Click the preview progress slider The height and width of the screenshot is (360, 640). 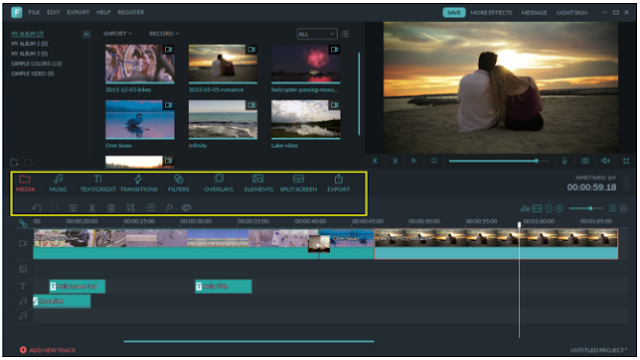click(499, 161)
